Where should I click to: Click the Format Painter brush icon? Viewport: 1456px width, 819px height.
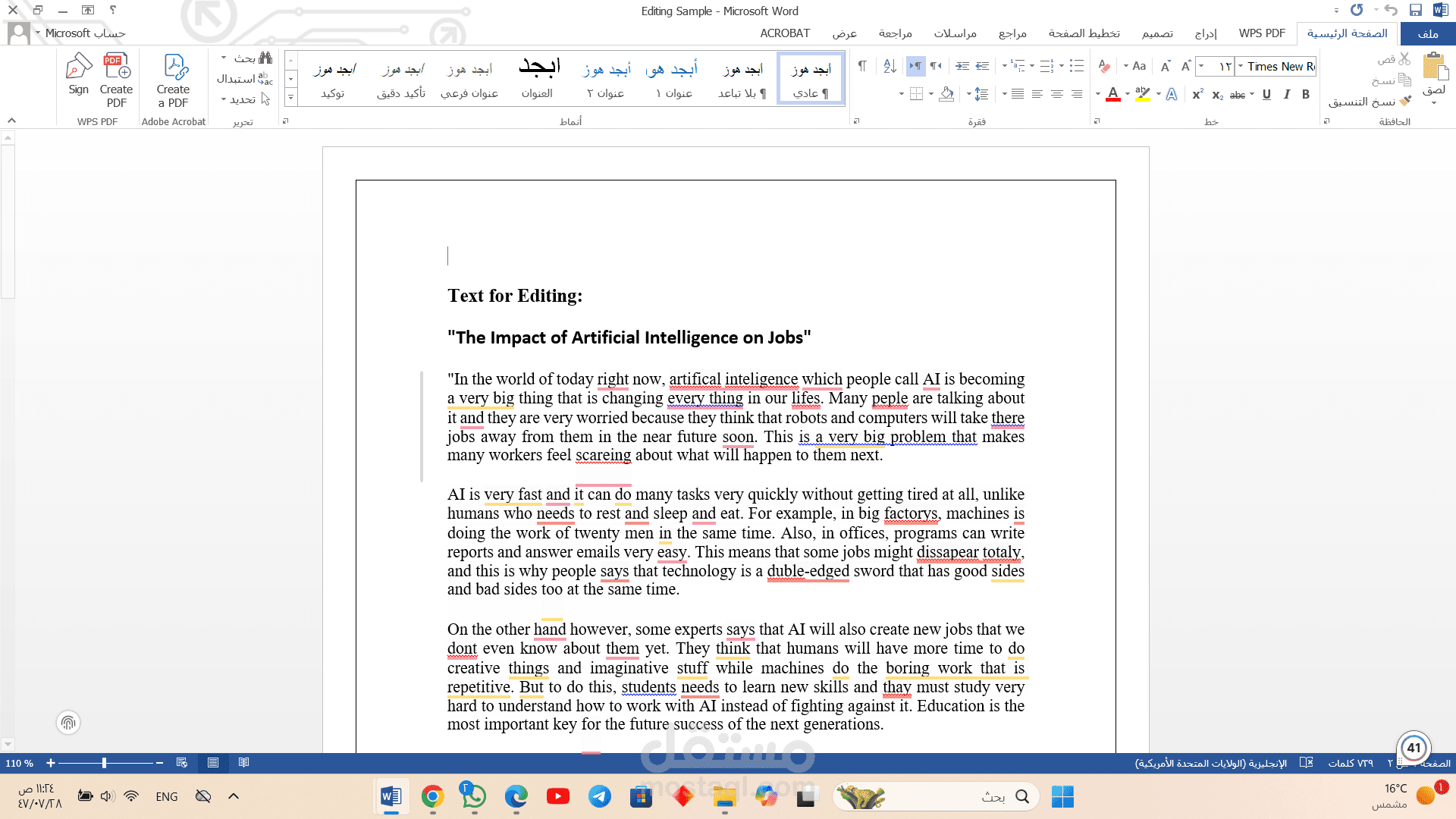(1405, 102)
